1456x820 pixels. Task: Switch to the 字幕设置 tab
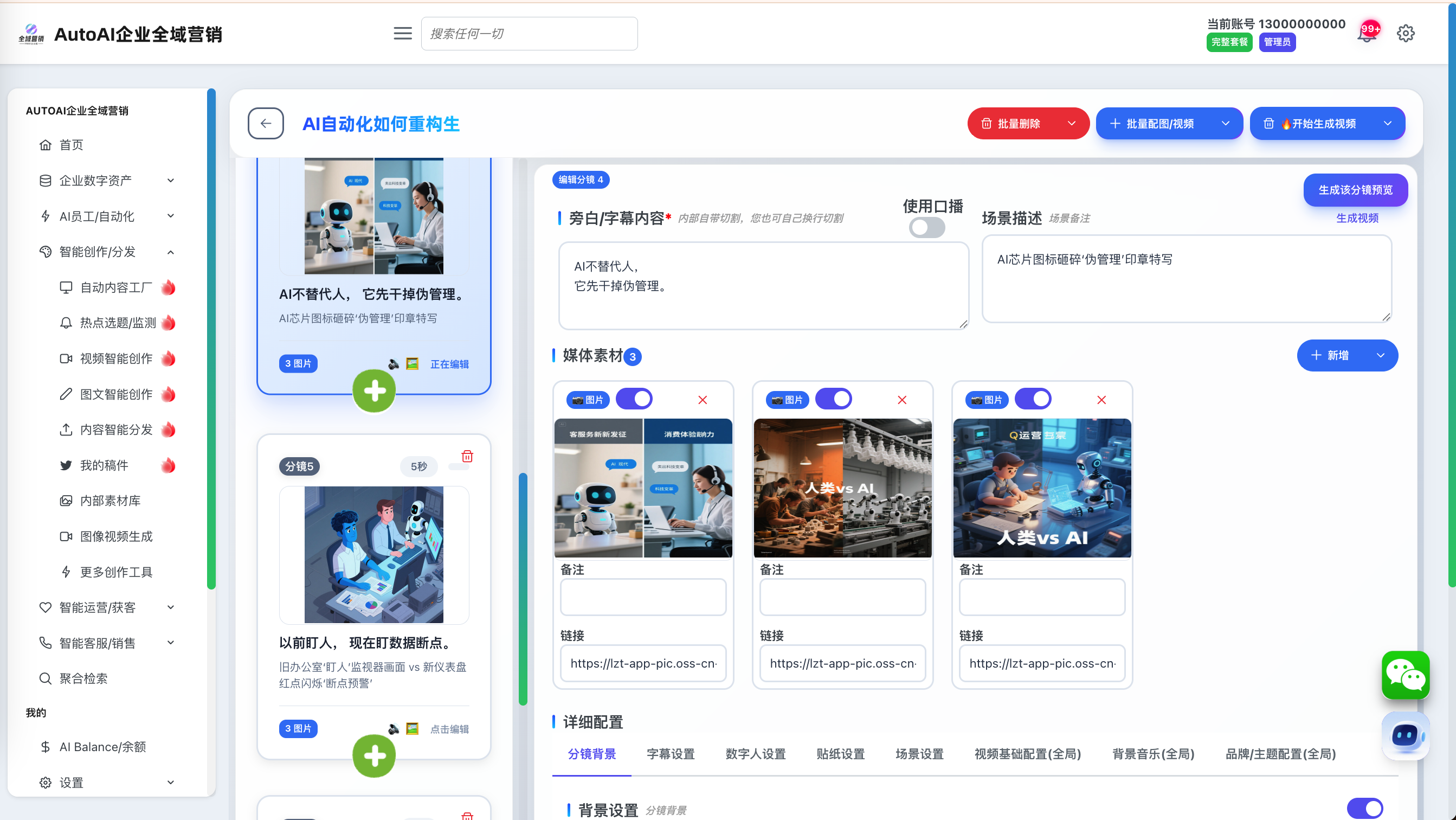click(671, 754)
